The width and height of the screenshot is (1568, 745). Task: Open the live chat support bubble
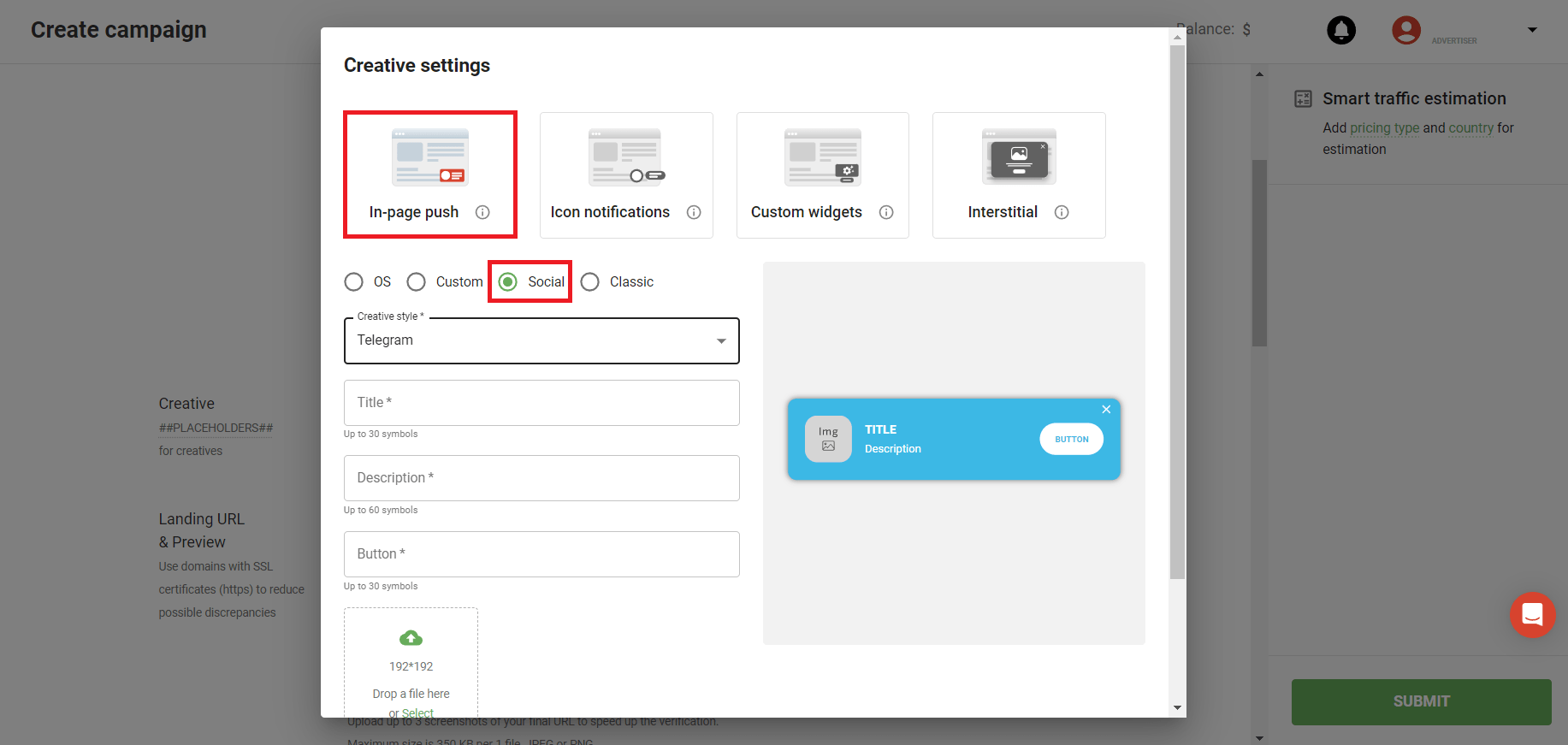click(1532, 614)
